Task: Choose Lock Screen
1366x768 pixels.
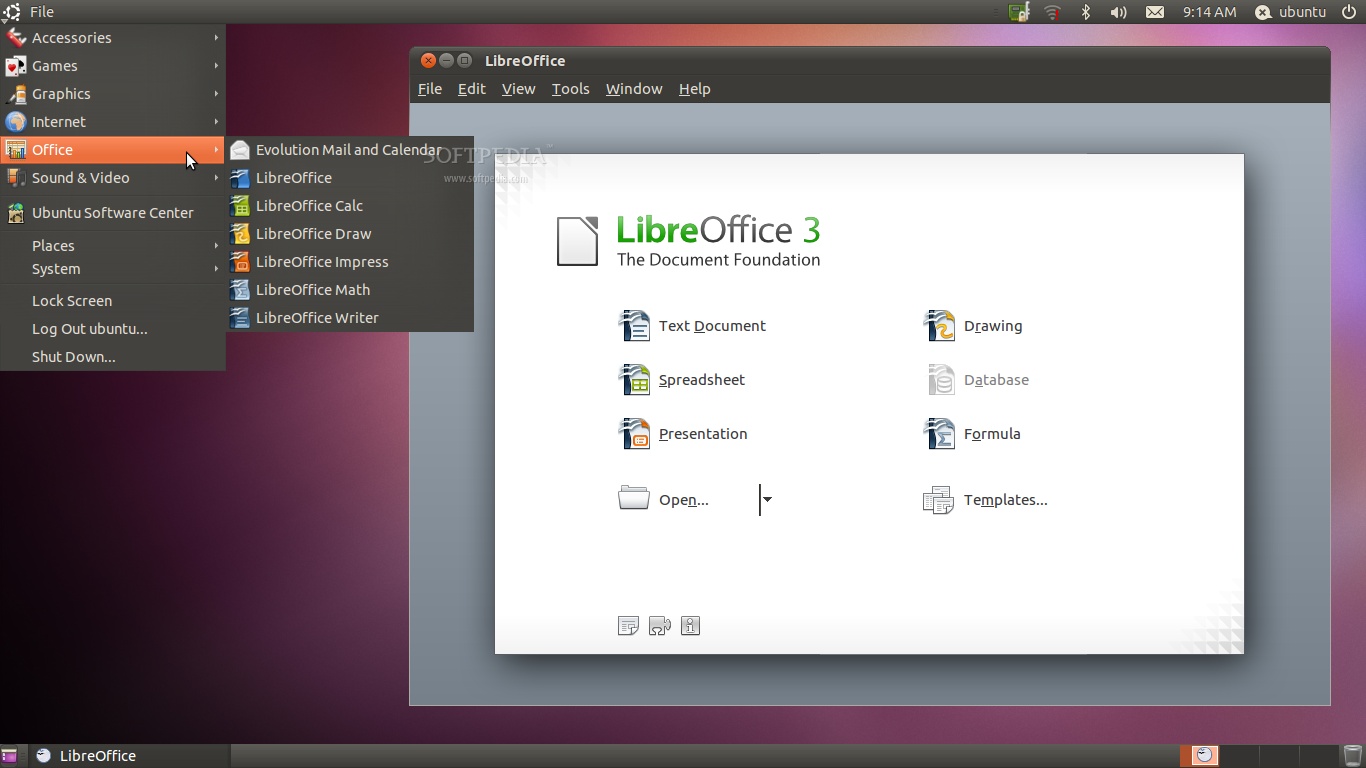Action: pos(113,301)
